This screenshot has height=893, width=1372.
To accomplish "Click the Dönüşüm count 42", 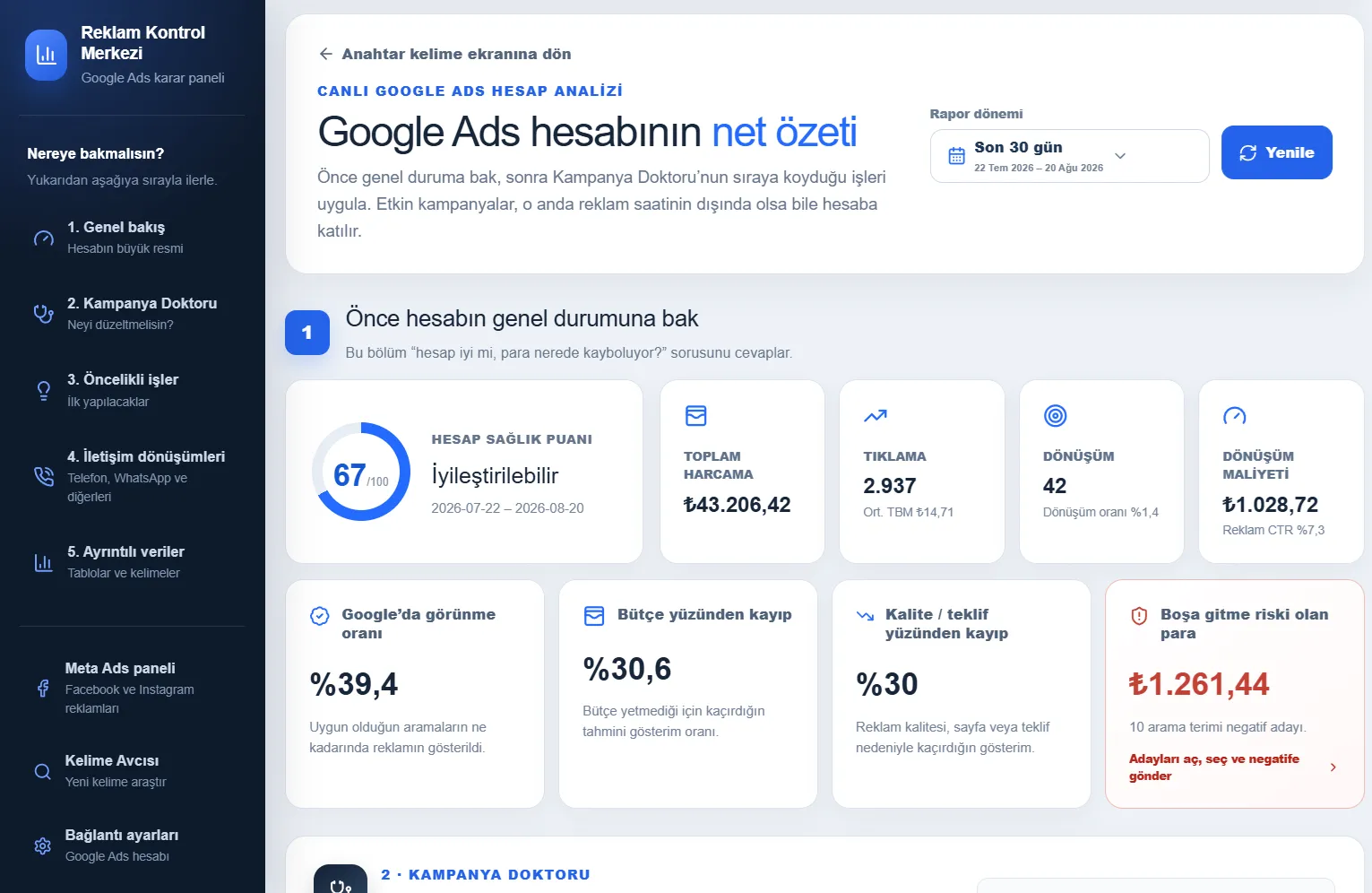I will click(x=1055, y=486).
